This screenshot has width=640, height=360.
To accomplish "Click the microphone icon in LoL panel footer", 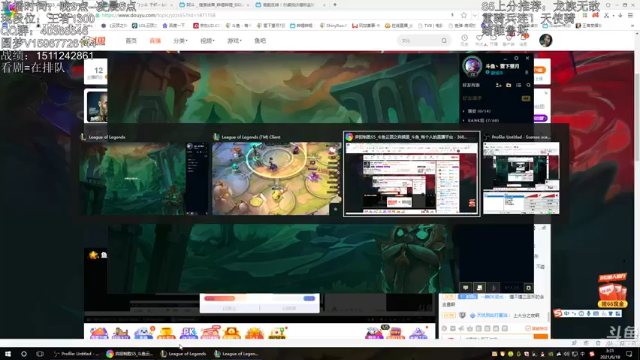I will (494, 288).
